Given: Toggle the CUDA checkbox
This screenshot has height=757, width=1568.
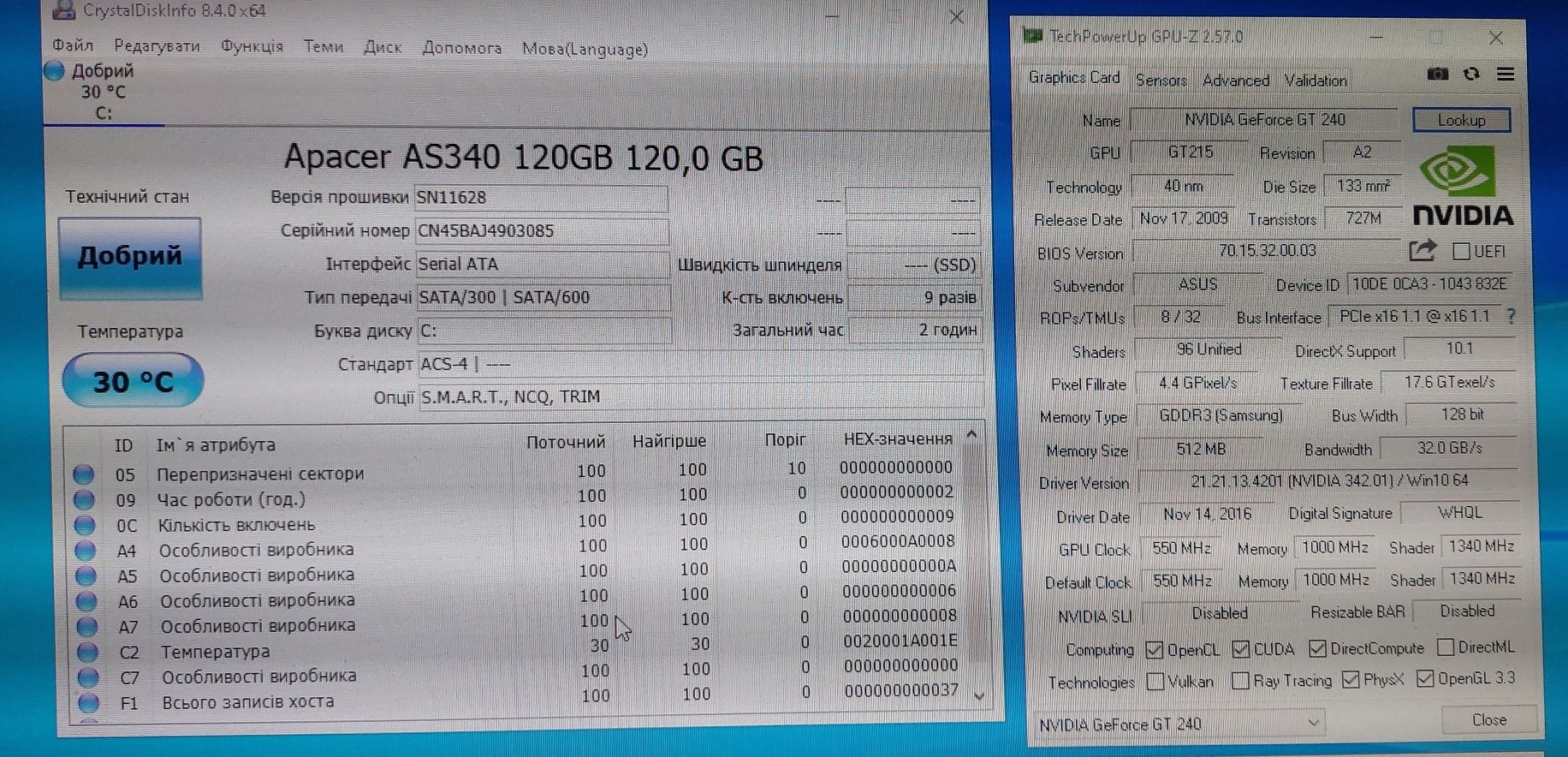Looking at the screenshot, I should tap(1240, 649).
